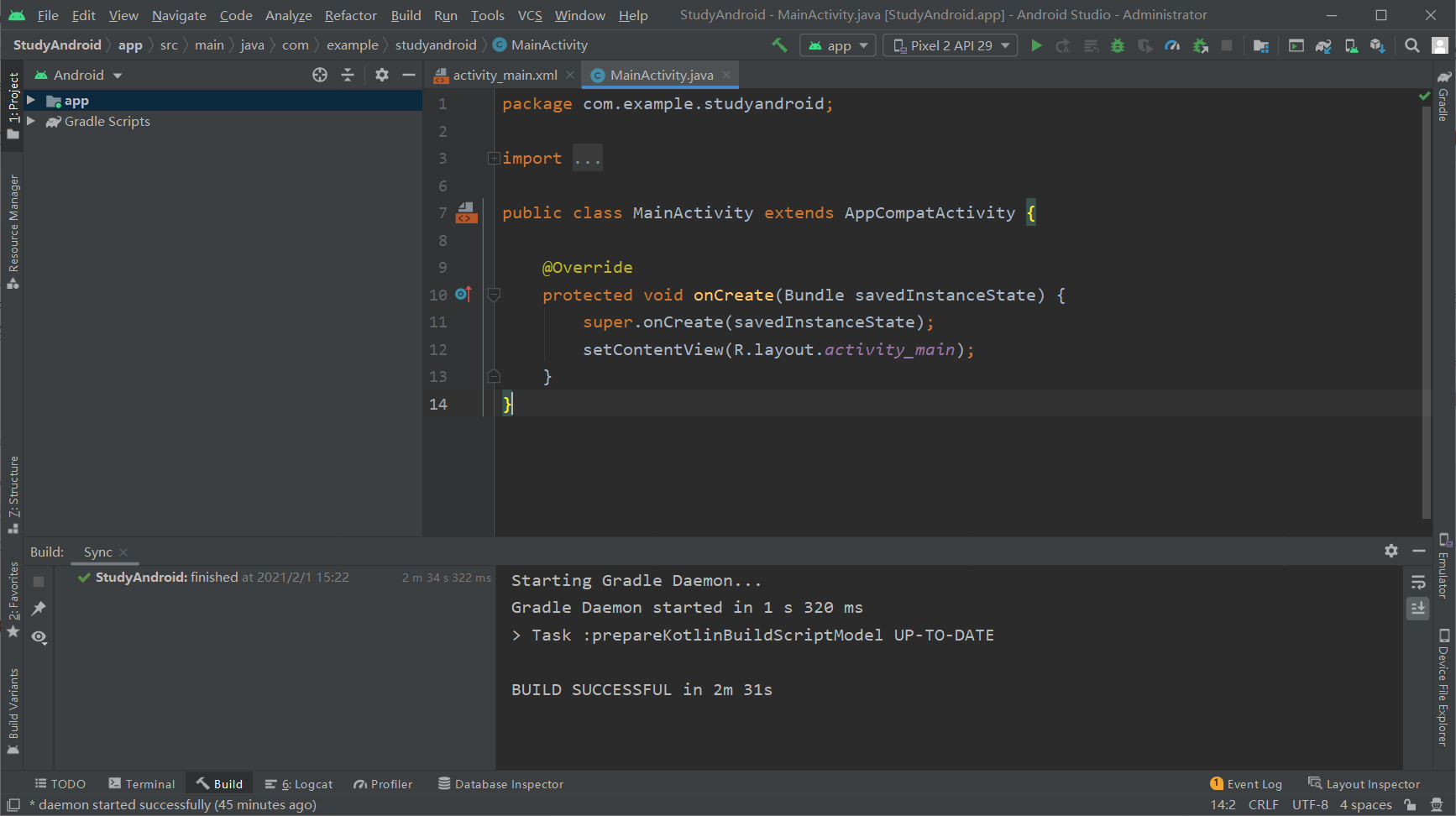Toggle Pin Tab in Build panel
Image resolution: width=1456 pixels, height=816 pixels.
(x=39, y=609)
